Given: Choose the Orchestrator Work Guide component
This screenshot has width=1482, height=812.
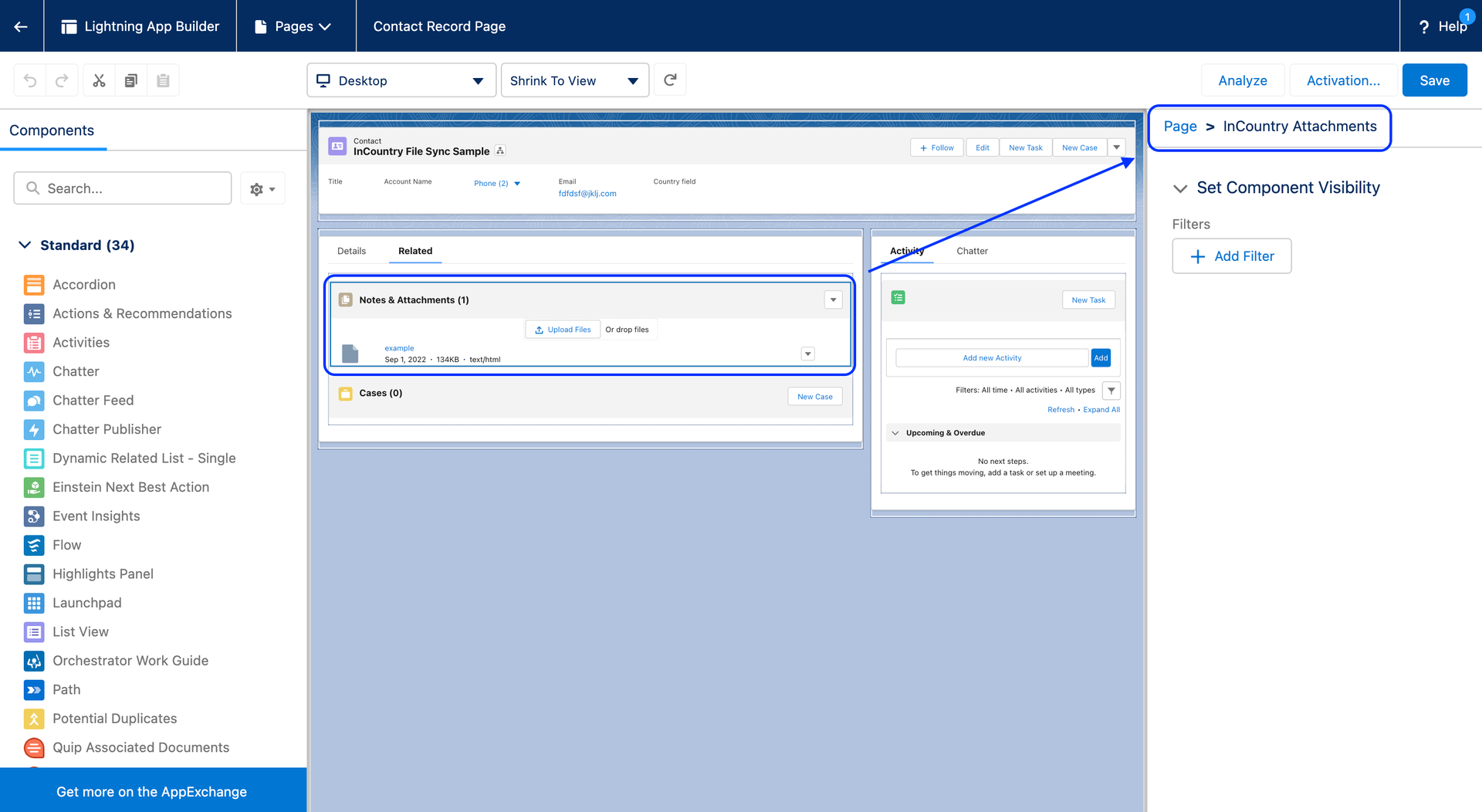Looking at the screenshot, I should pos(117,661).
